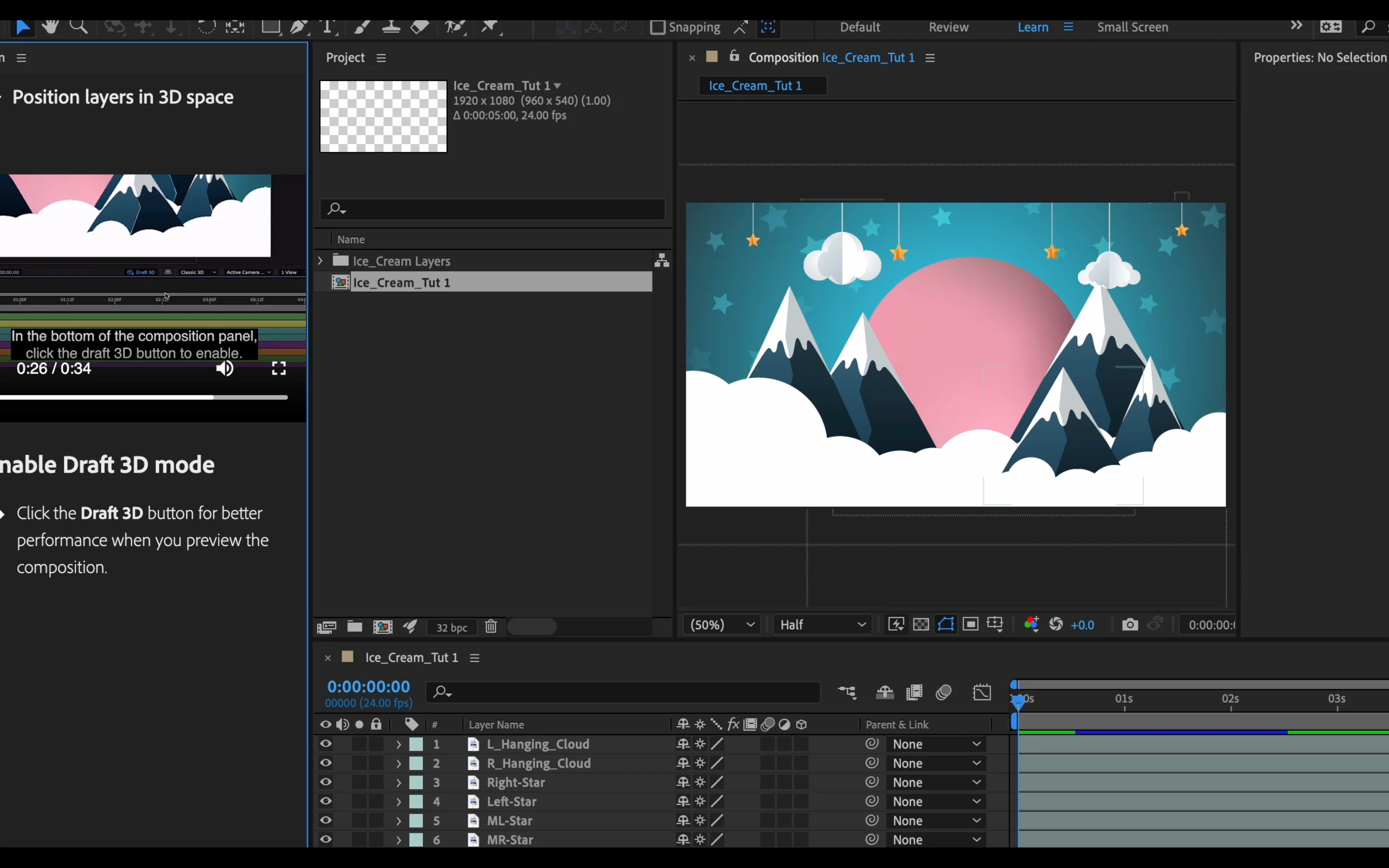Select the Hand tool
Viewport: 1389px width, 868px height.
pos(50,27)
